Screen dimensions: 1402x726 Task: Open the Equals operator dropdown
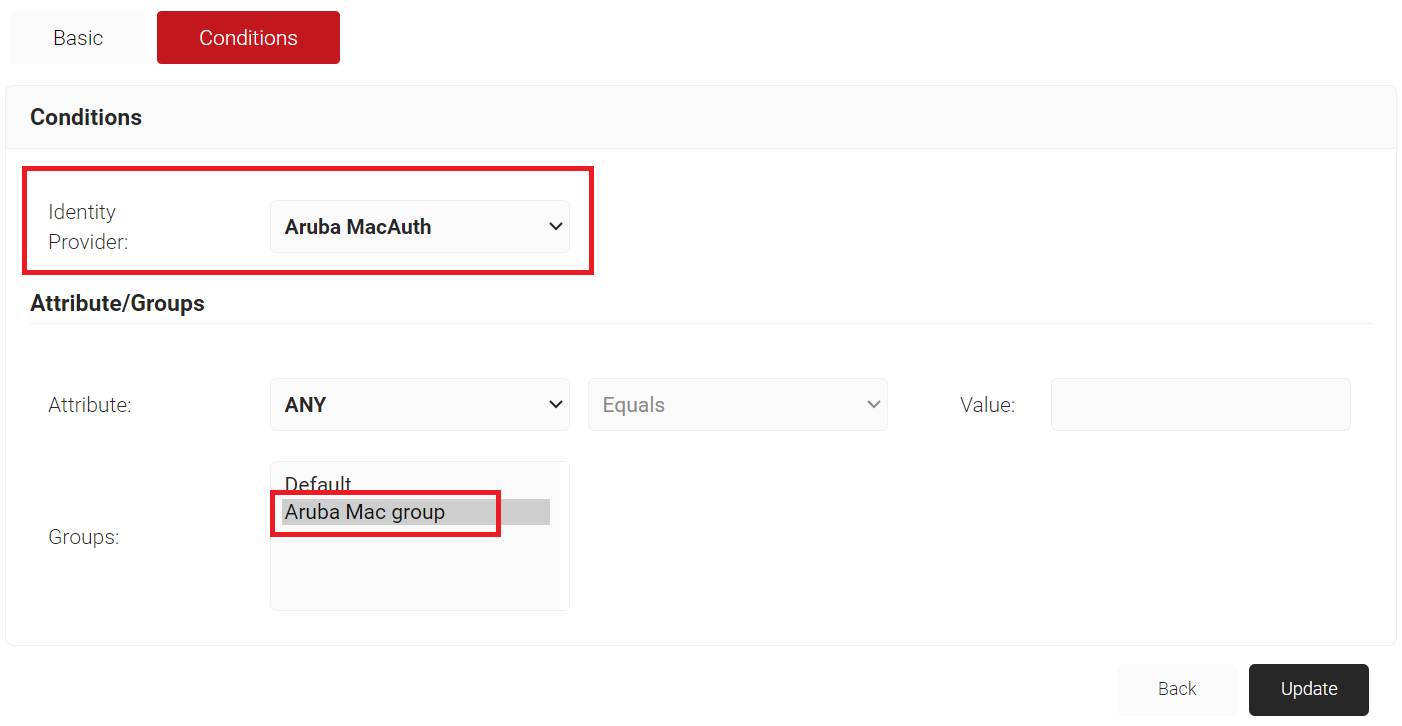[738, 405]
